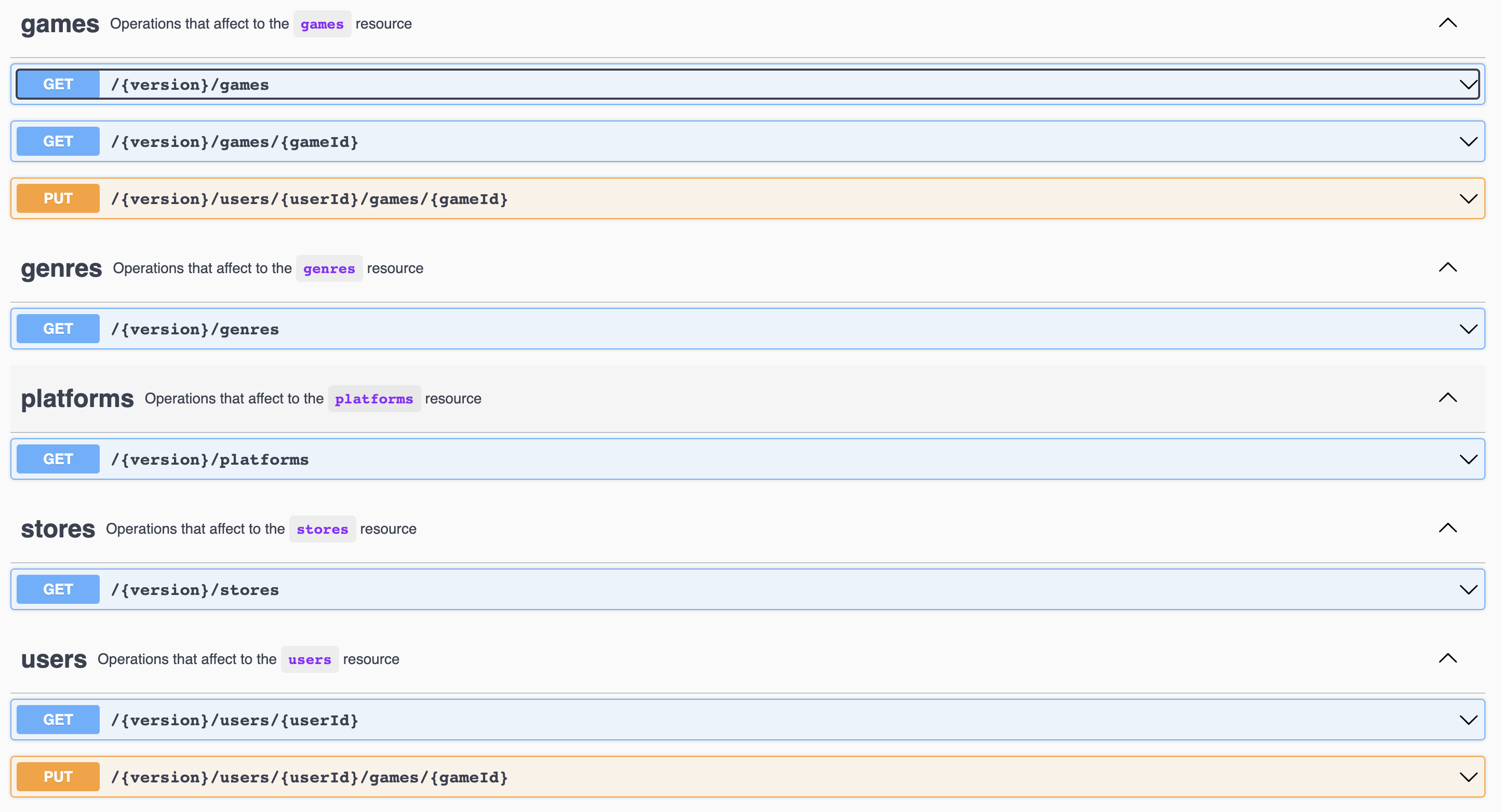Collapse the games section chevron
The height and width of the screenshot is (812, 1501).
tap(1448, 23)
